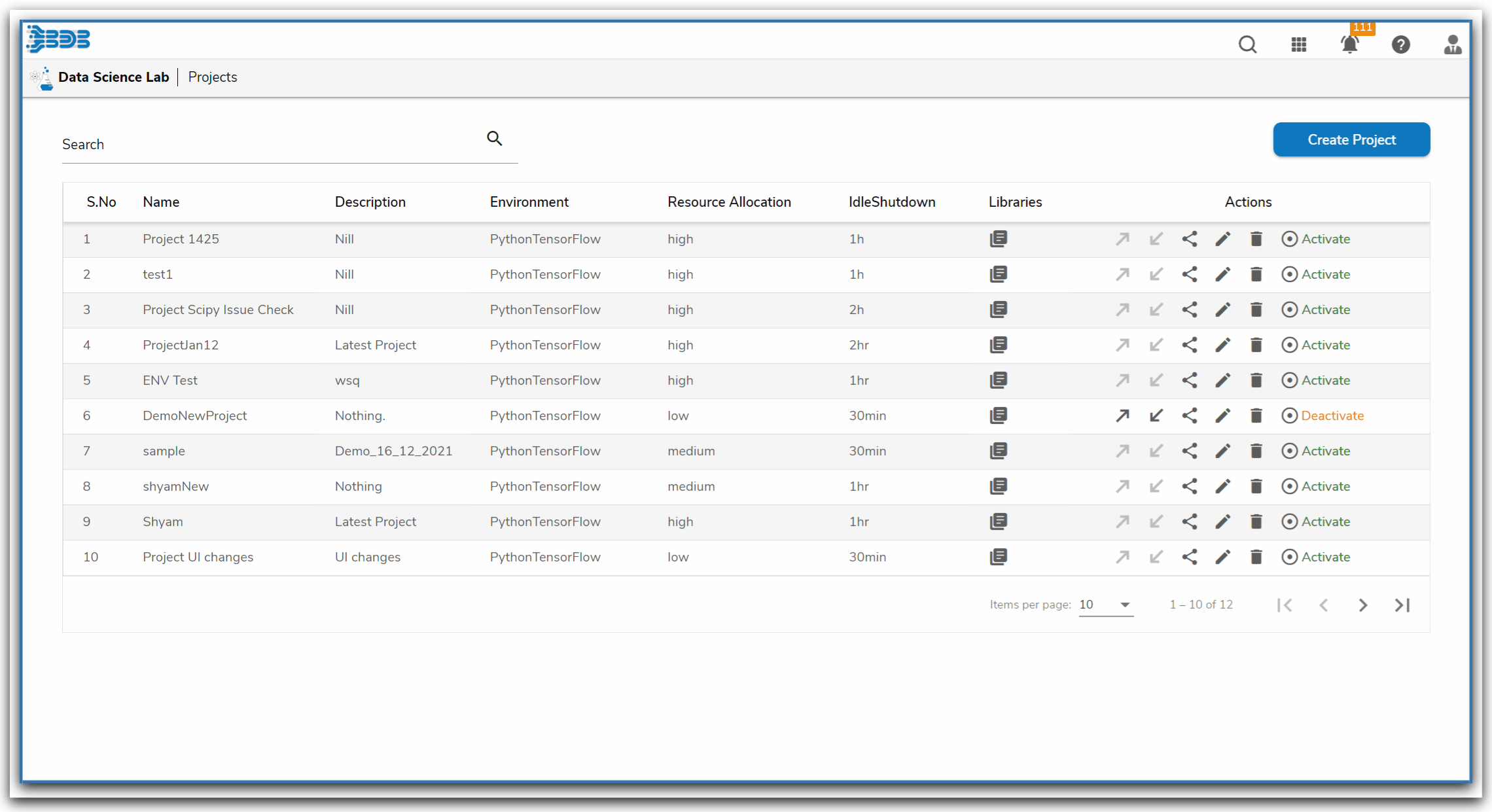Click pull arrow icon for DemoNewProject

1156,415
